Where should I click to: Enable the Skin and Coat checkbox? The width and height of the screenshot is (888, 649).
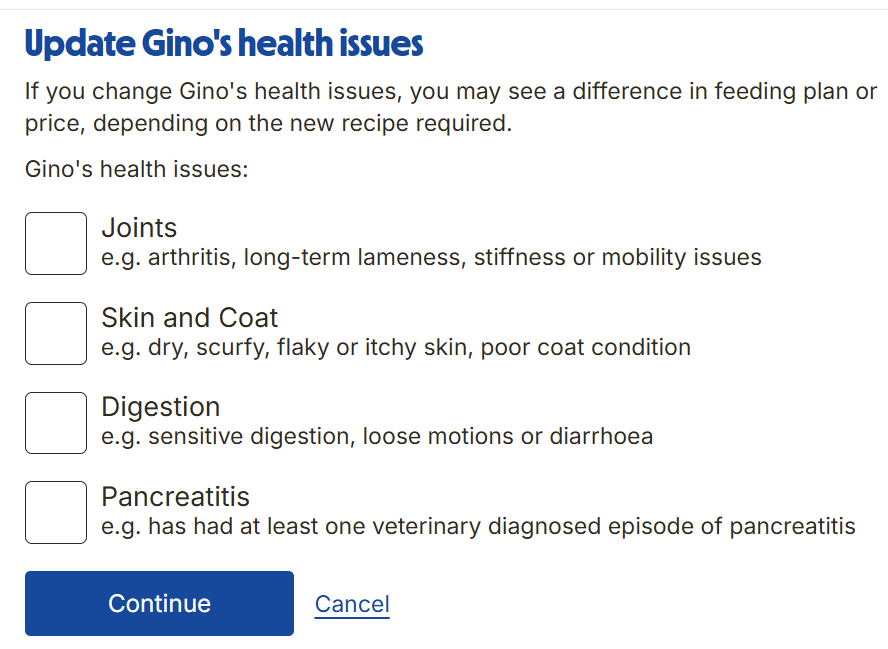coord(56,333)
